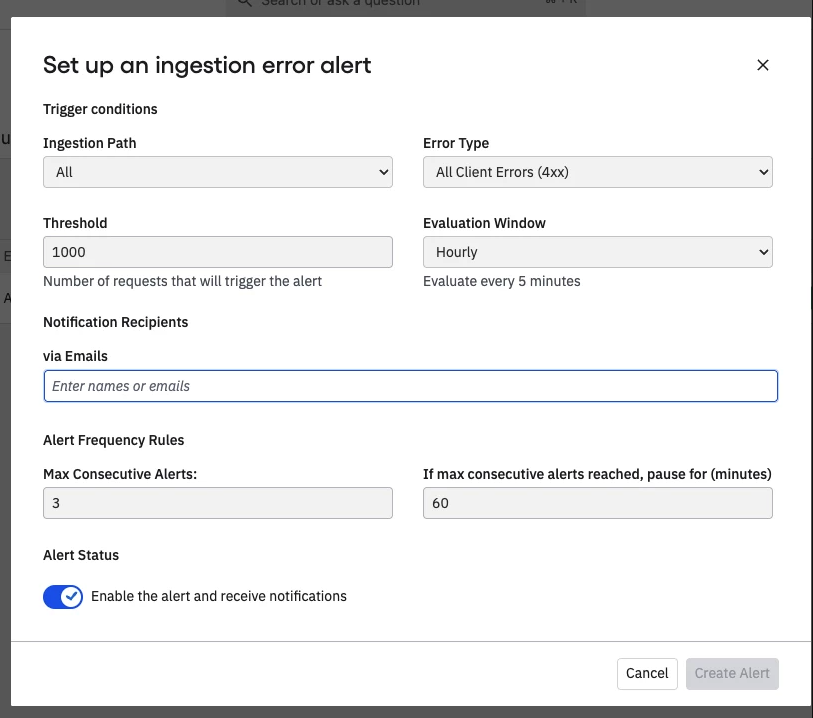Select the Max Consecutive Alerts field

pyautogui.click(x=218, y=503)
